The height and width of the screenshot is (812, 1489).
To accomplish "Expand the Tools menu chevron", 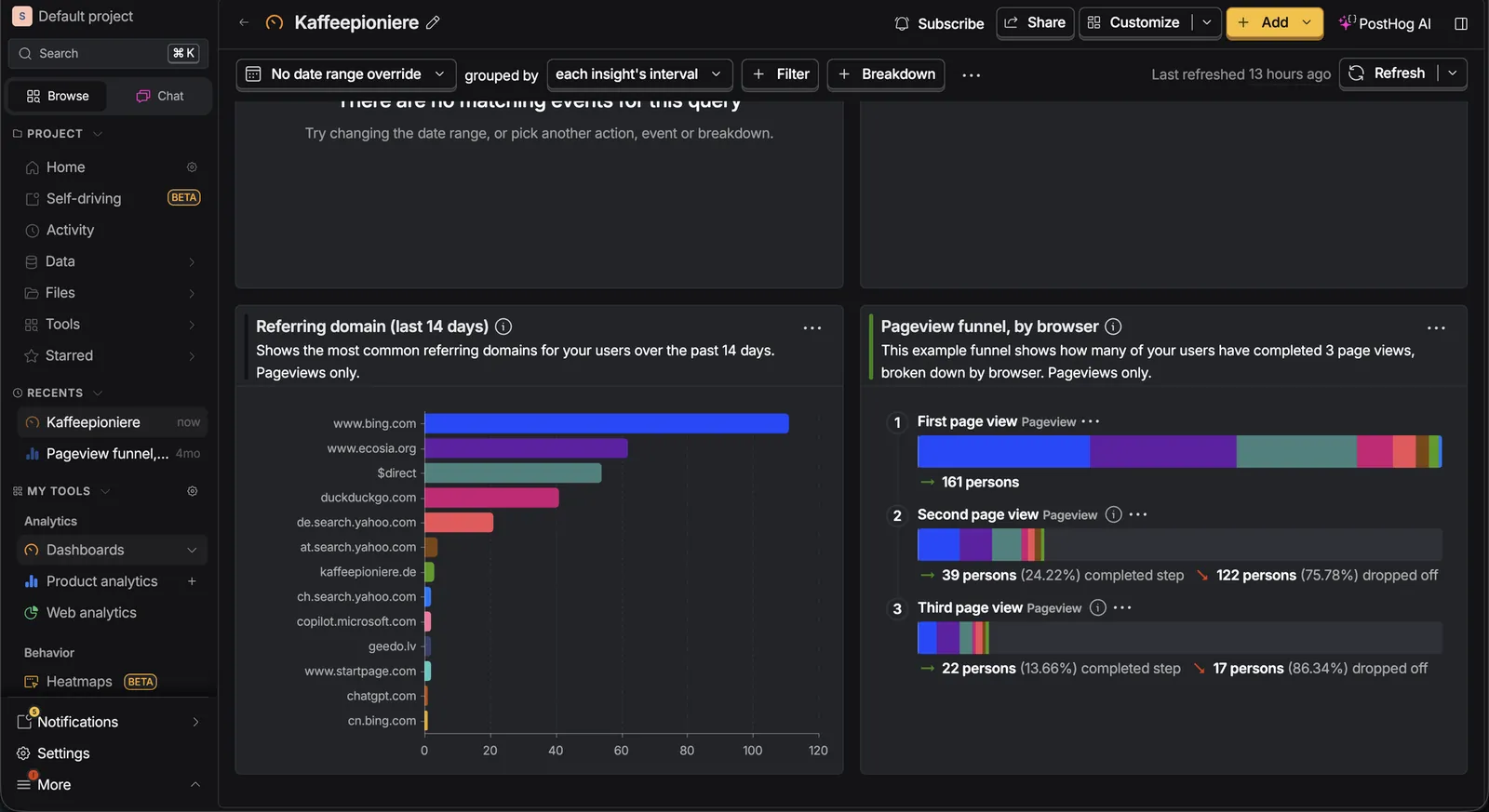I will (x=192, y=325).
